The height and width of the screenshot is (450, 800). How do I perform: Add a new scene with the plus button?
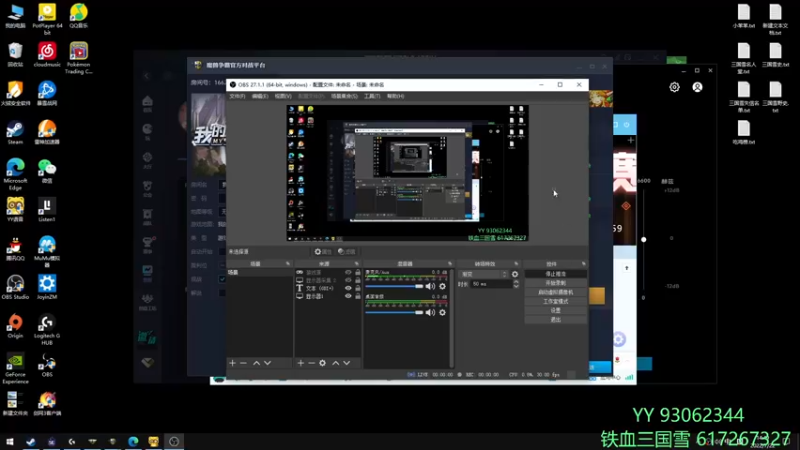[x=233, y=363]
